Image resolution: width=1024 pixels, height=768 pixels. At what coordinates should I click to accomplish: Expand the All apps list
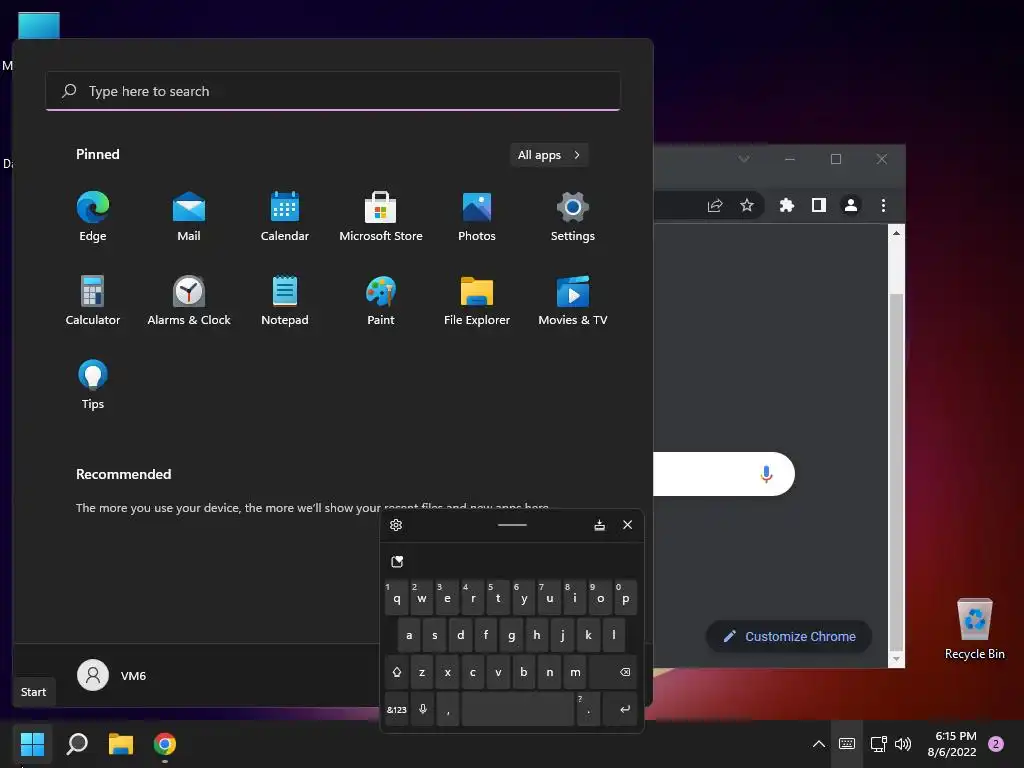point(549,155)
